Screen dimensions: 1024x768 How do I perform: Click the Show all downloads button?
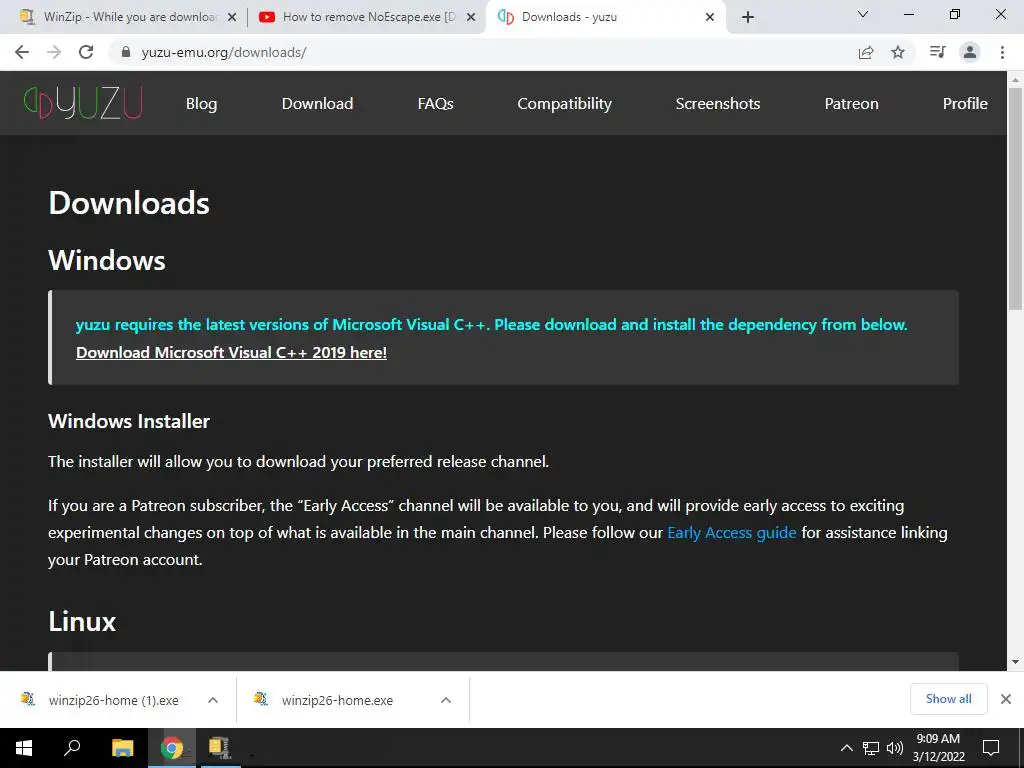[948, 699]
